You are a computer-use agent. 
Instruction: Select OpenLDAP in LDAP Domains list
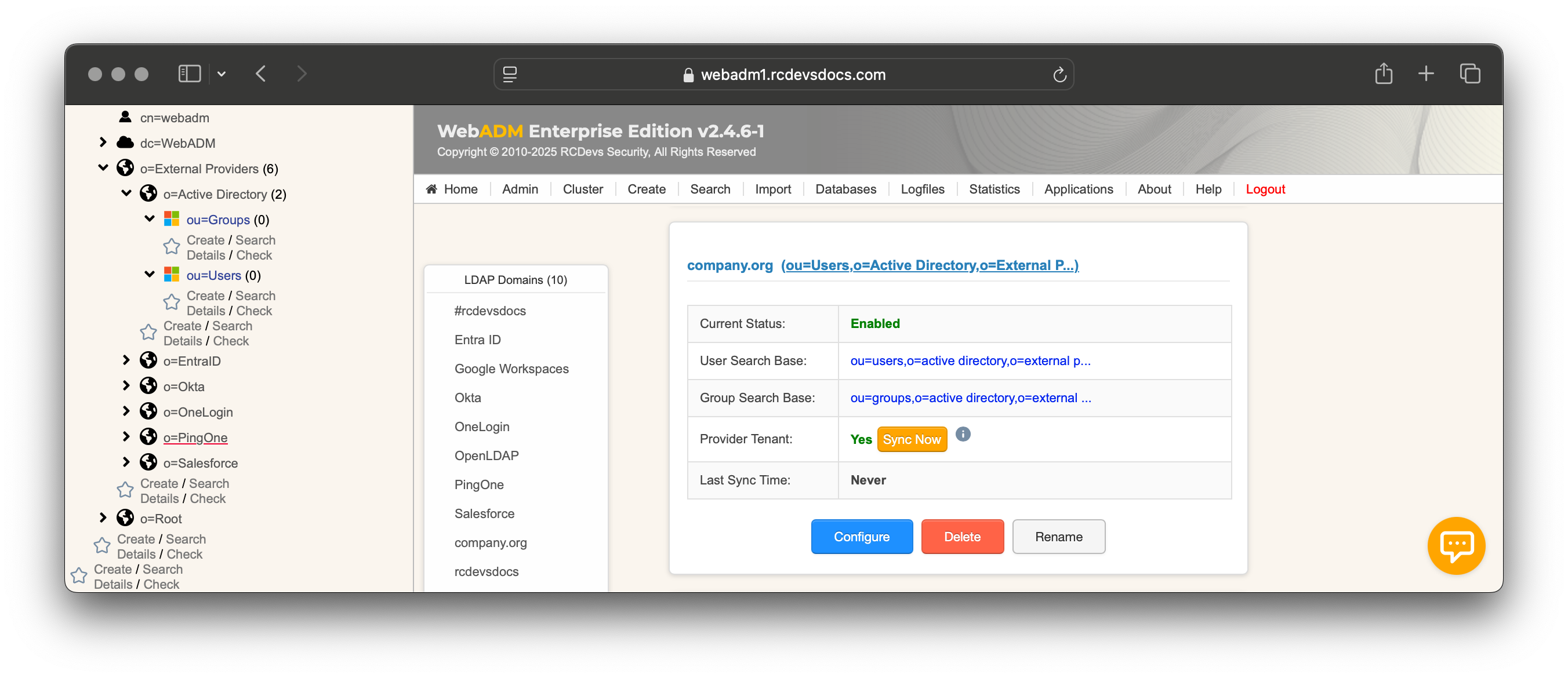(x=487, y=456)
